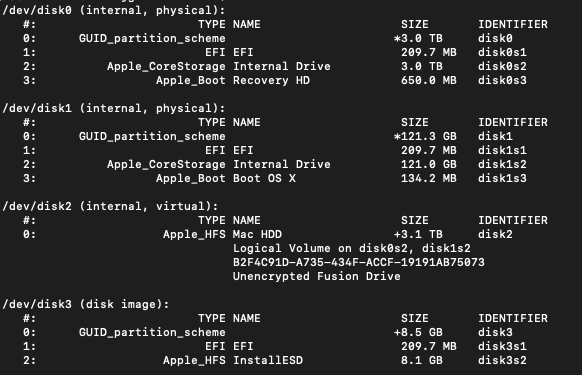The height and width of the screenshot is (375, 582).
Task: Click "209.7 MB" in the disk0s1 row
Action: (x=429, y=52)
